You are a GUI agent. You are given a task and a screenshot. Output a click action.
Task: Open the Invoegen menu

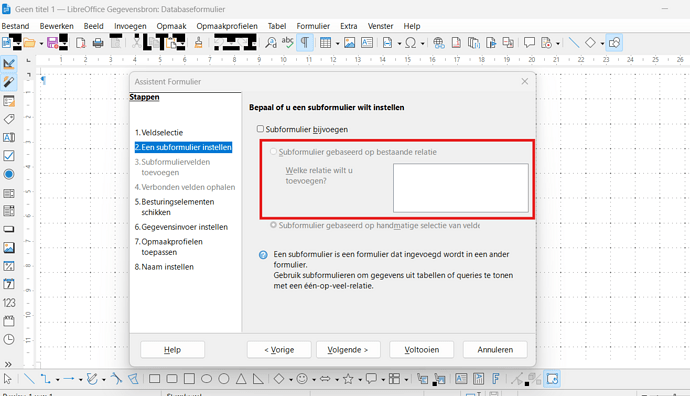tap(130, 26)
